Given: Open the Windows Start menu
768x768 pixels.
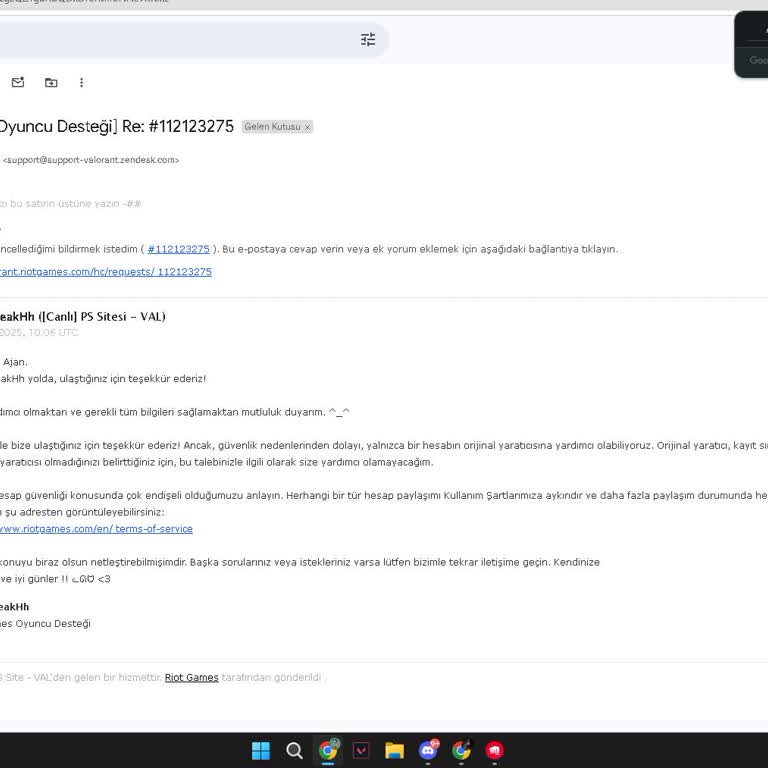Looking at the screenshot, I should 261,750.
